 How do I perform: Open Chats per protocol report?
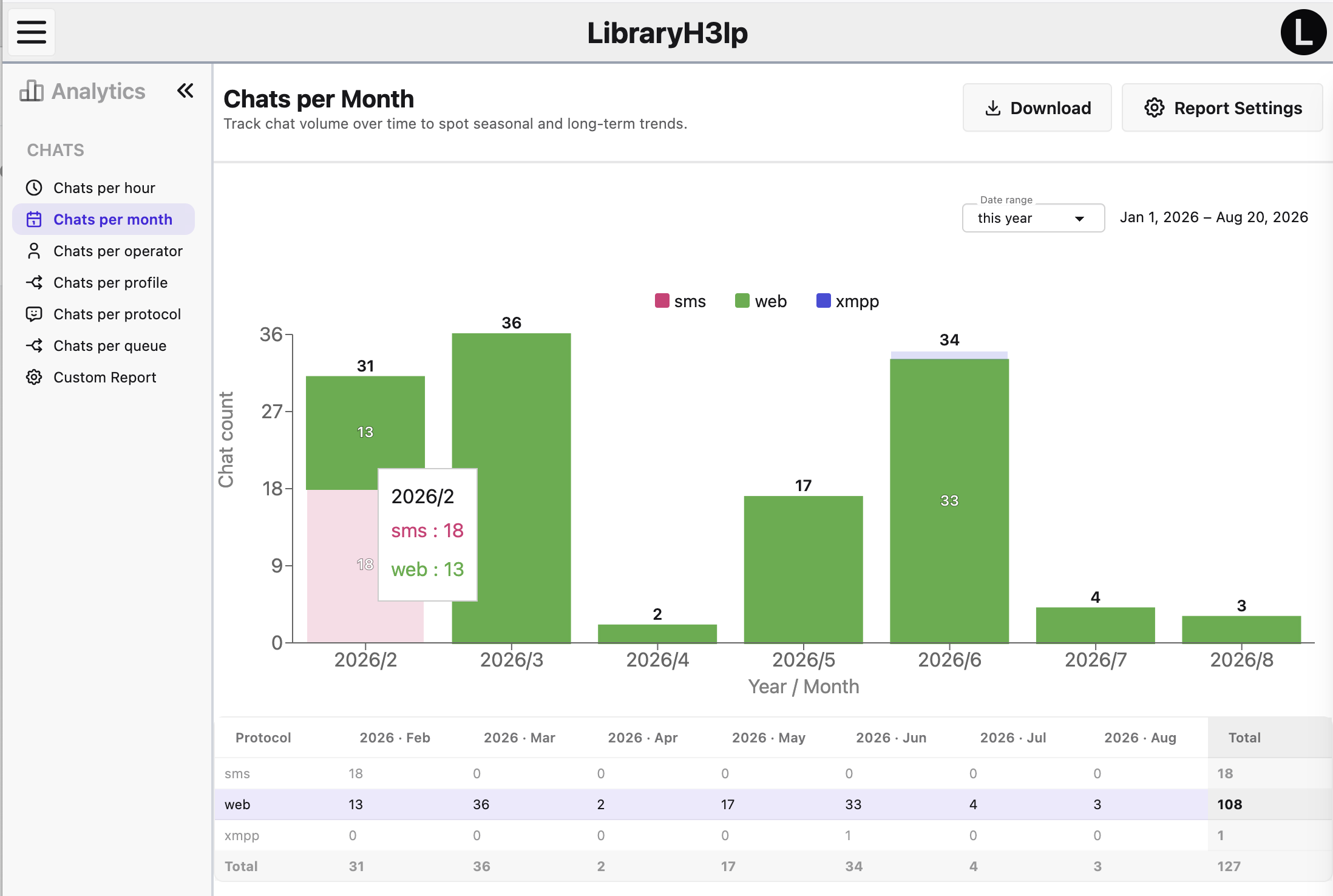click(103, 314)
